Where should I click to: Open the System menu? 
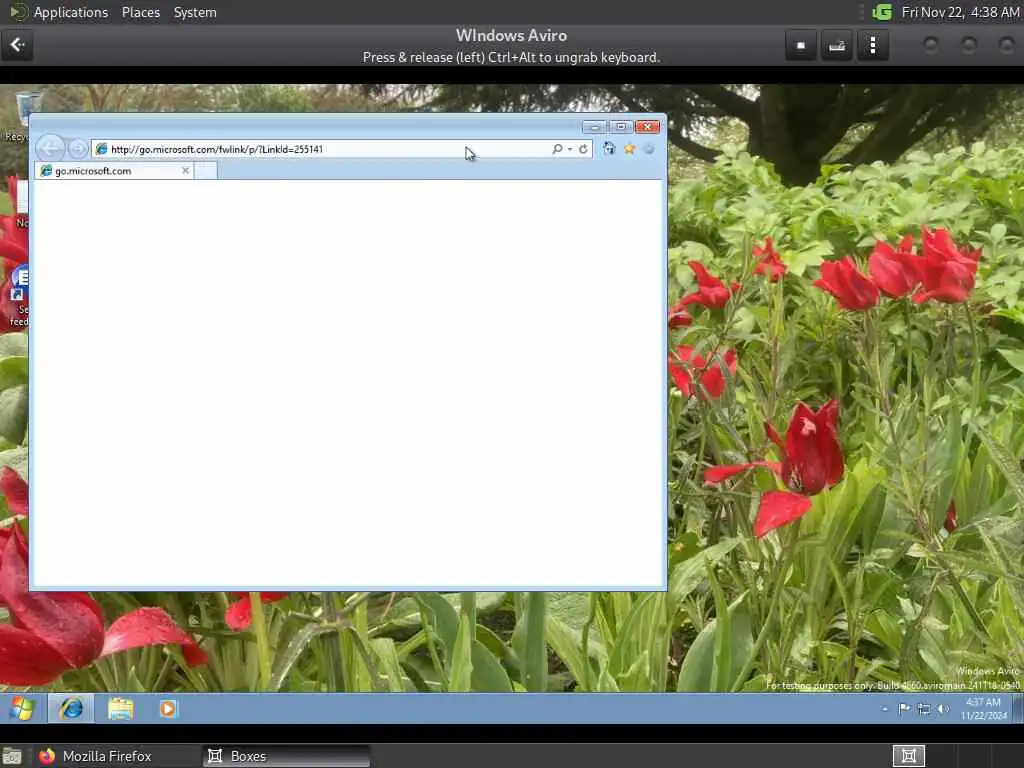coord(195,12)
